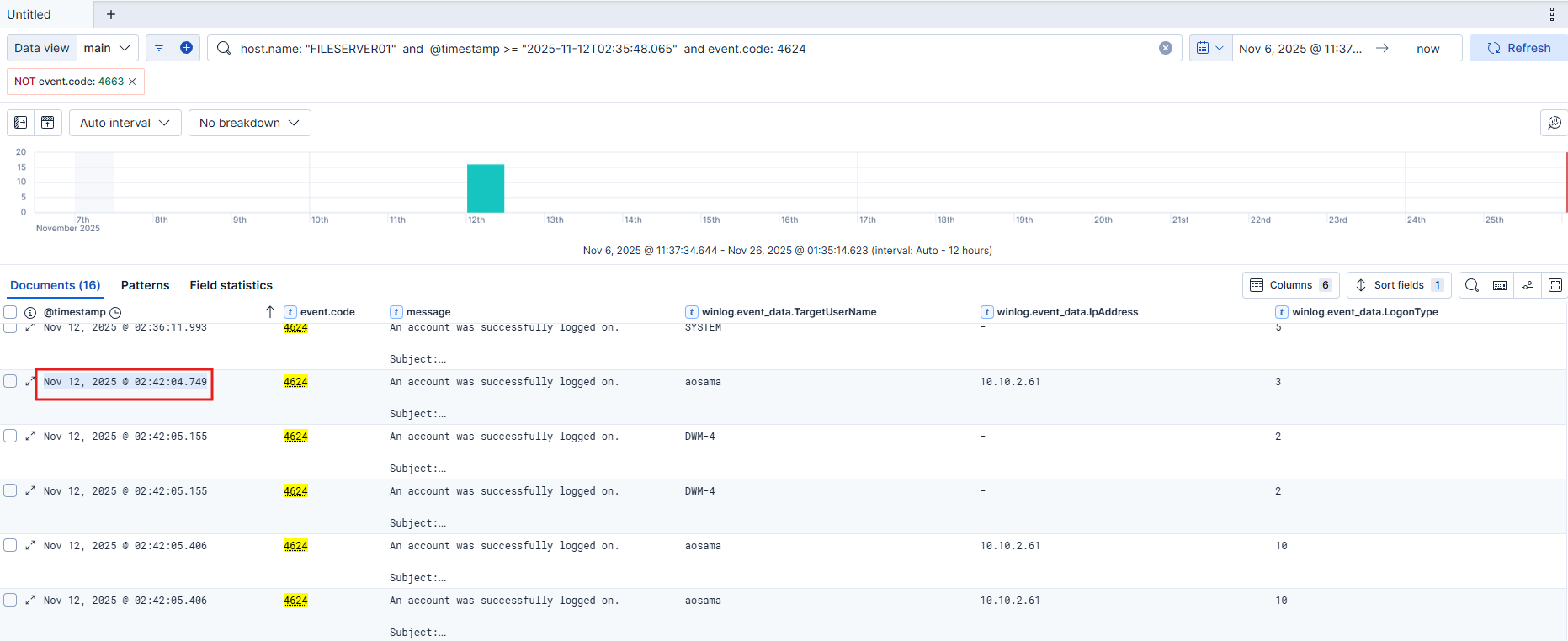Viewport: 1568px width, 641px height.
Task: Switch to the Patterns tab
Action: 145,285
